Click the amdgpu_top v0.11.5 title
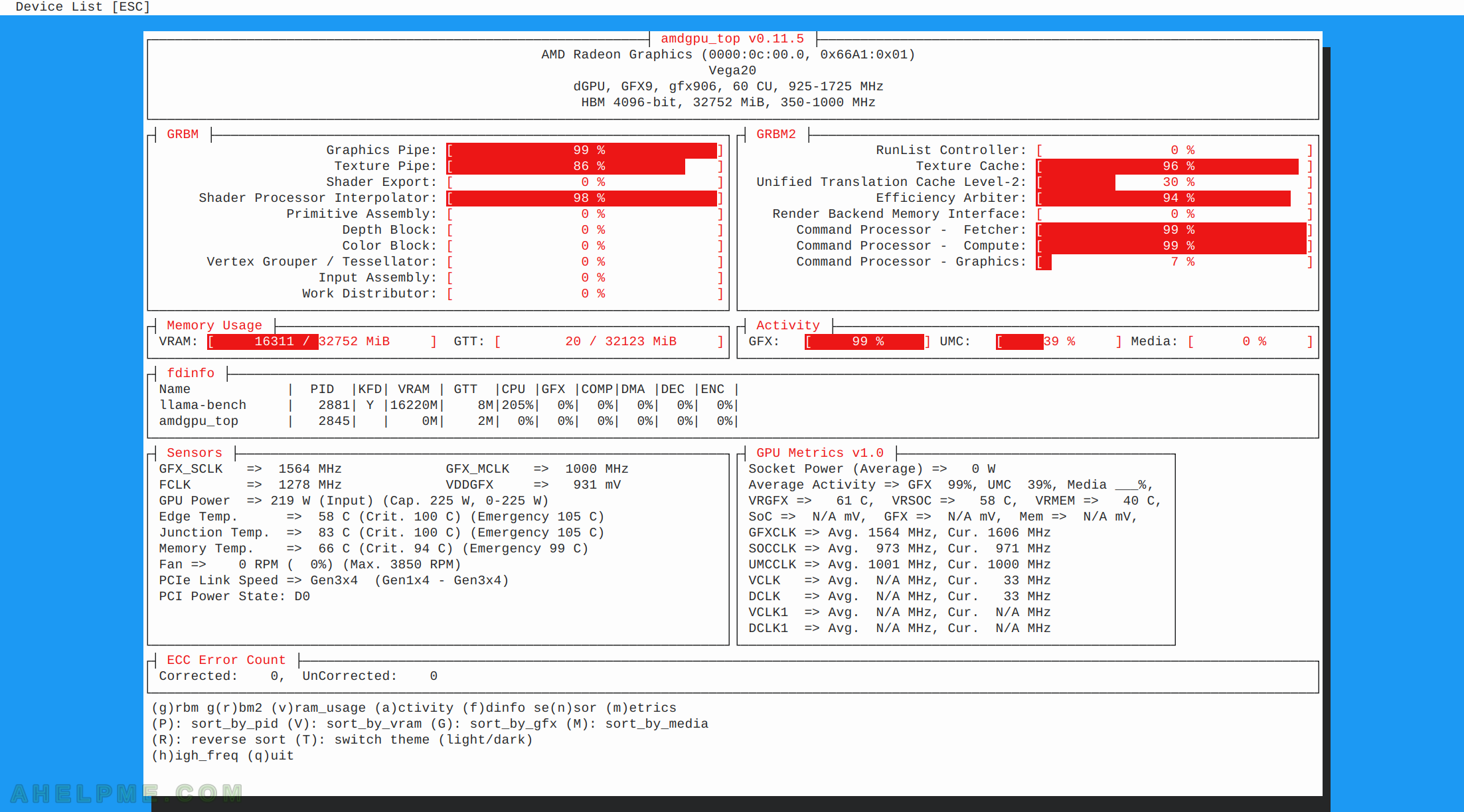Screen dimensions: 1464x812 (732, 39)
